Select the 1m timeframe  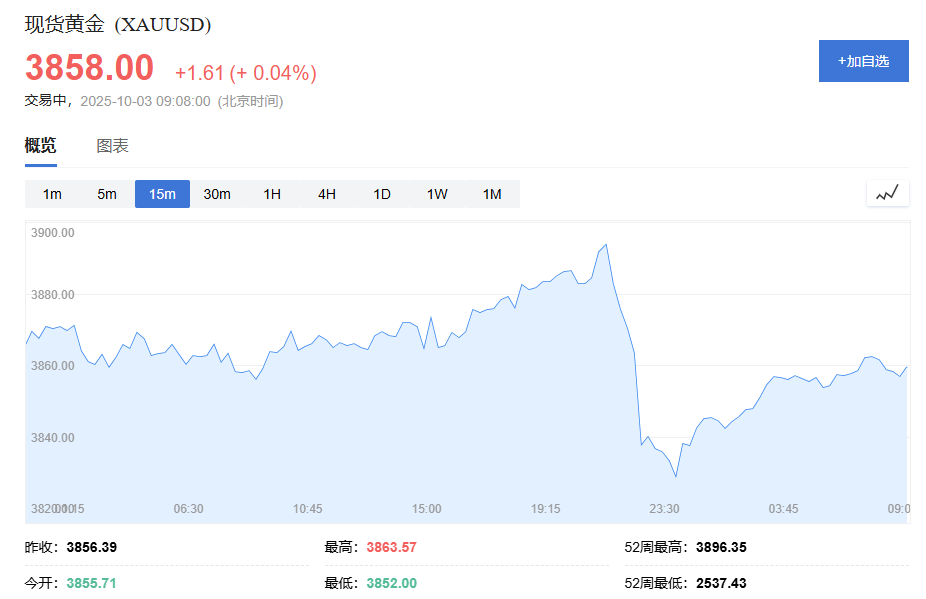[x=52, y=193]
